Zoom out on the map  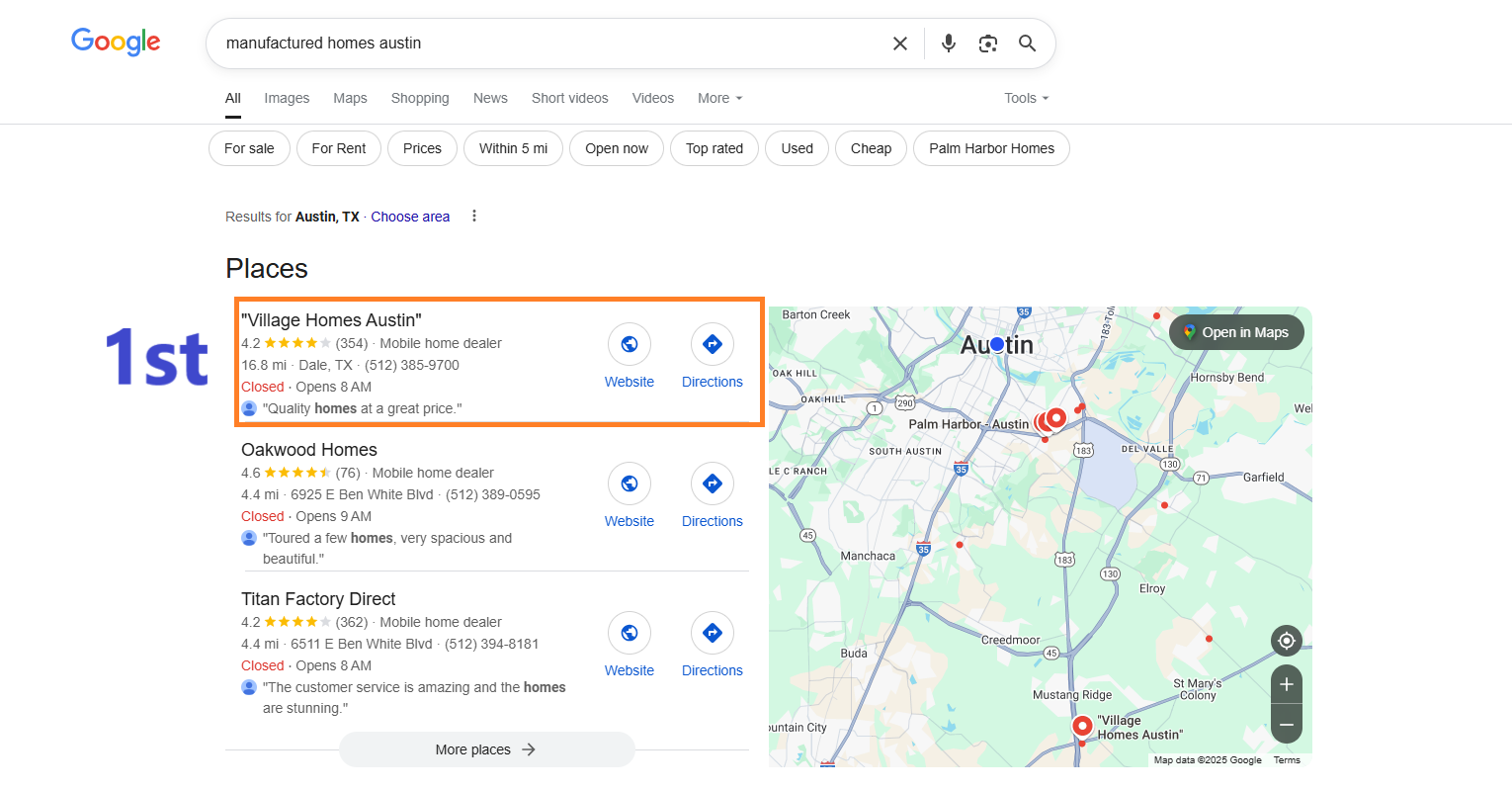(1287, 725)
